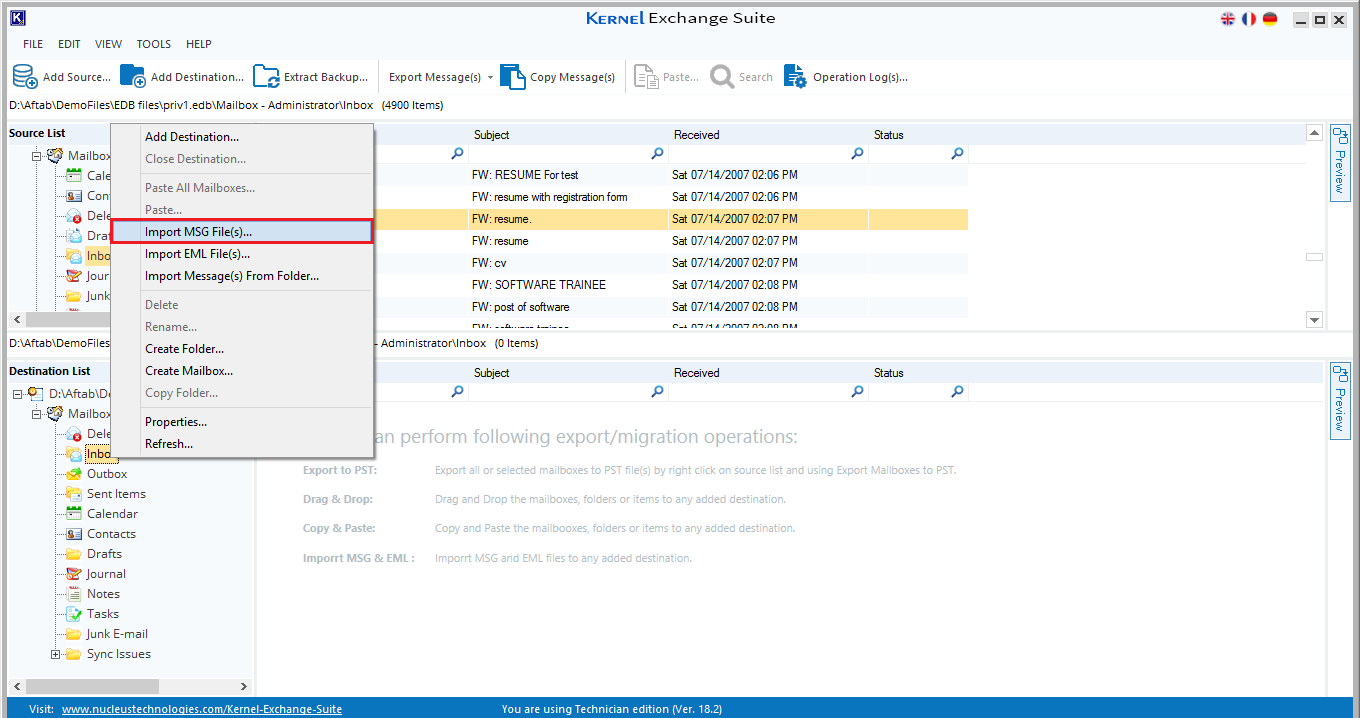Screen dimensions: 1360x718
Task: Click the Add Destination toolbar icon
Action: pyautogui.click(x=133, y=77)
